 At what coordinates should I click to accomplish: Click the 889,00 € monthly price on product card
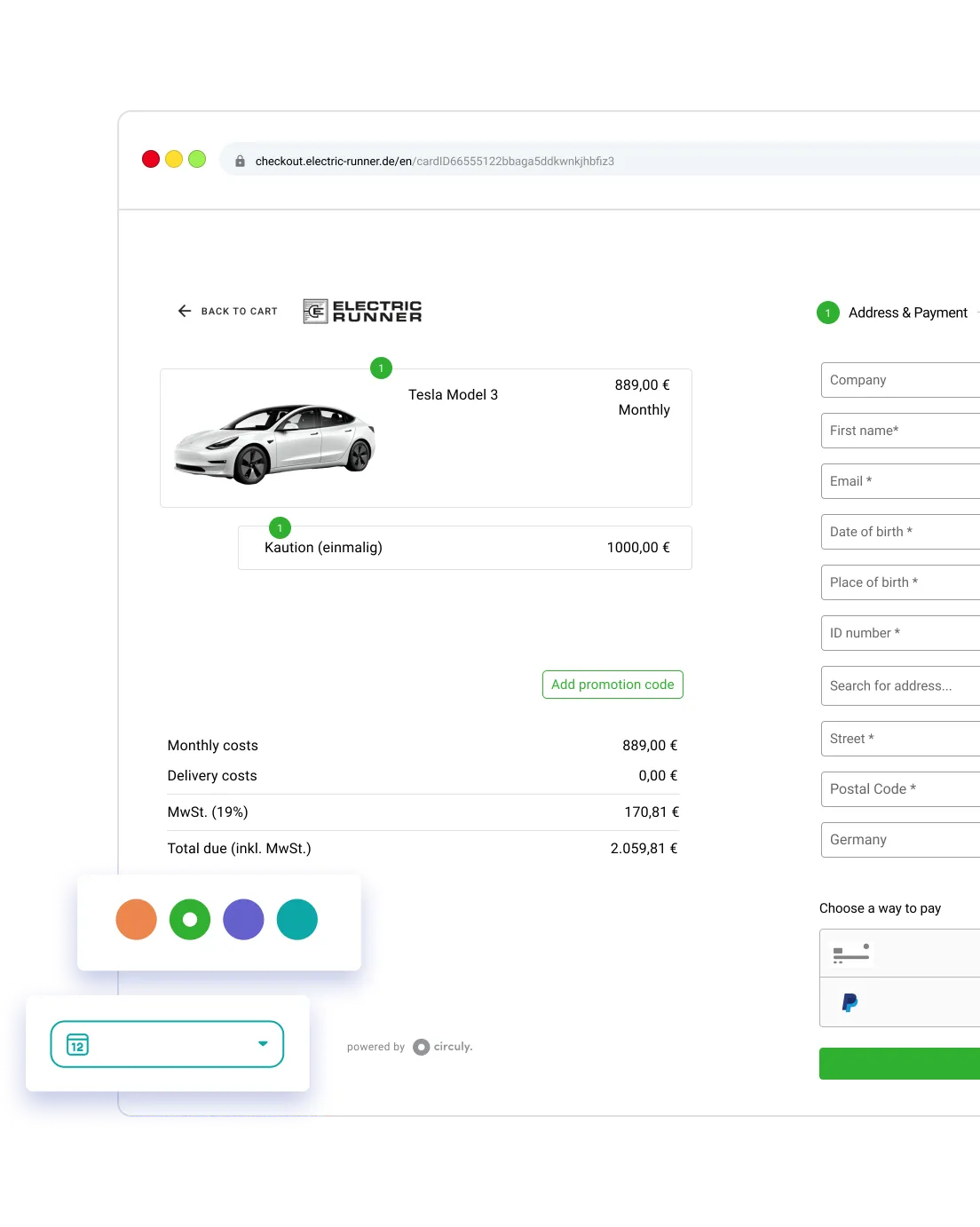coord(642,385)
